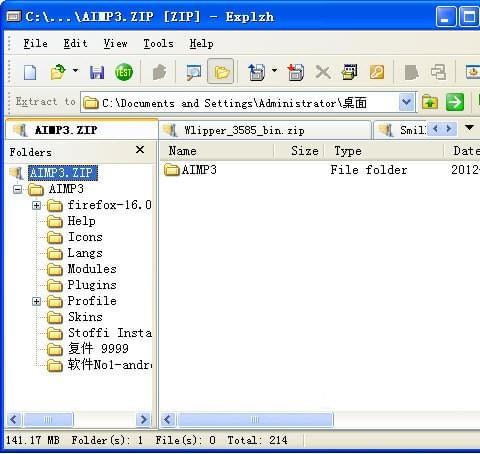480x454 pixels.
Task: Switch to the Smil tab
Action: click(x=401, y=130)
